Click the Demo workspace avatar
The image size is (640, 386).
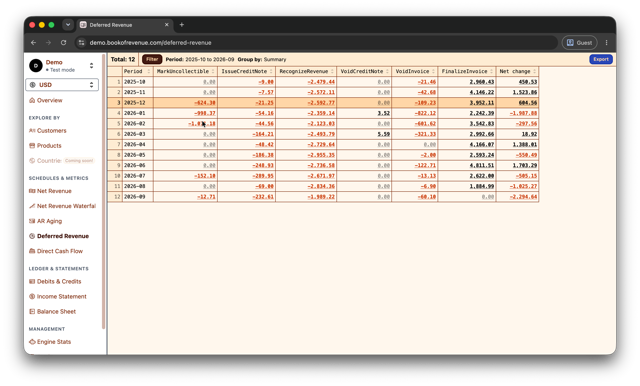point(36,65)
